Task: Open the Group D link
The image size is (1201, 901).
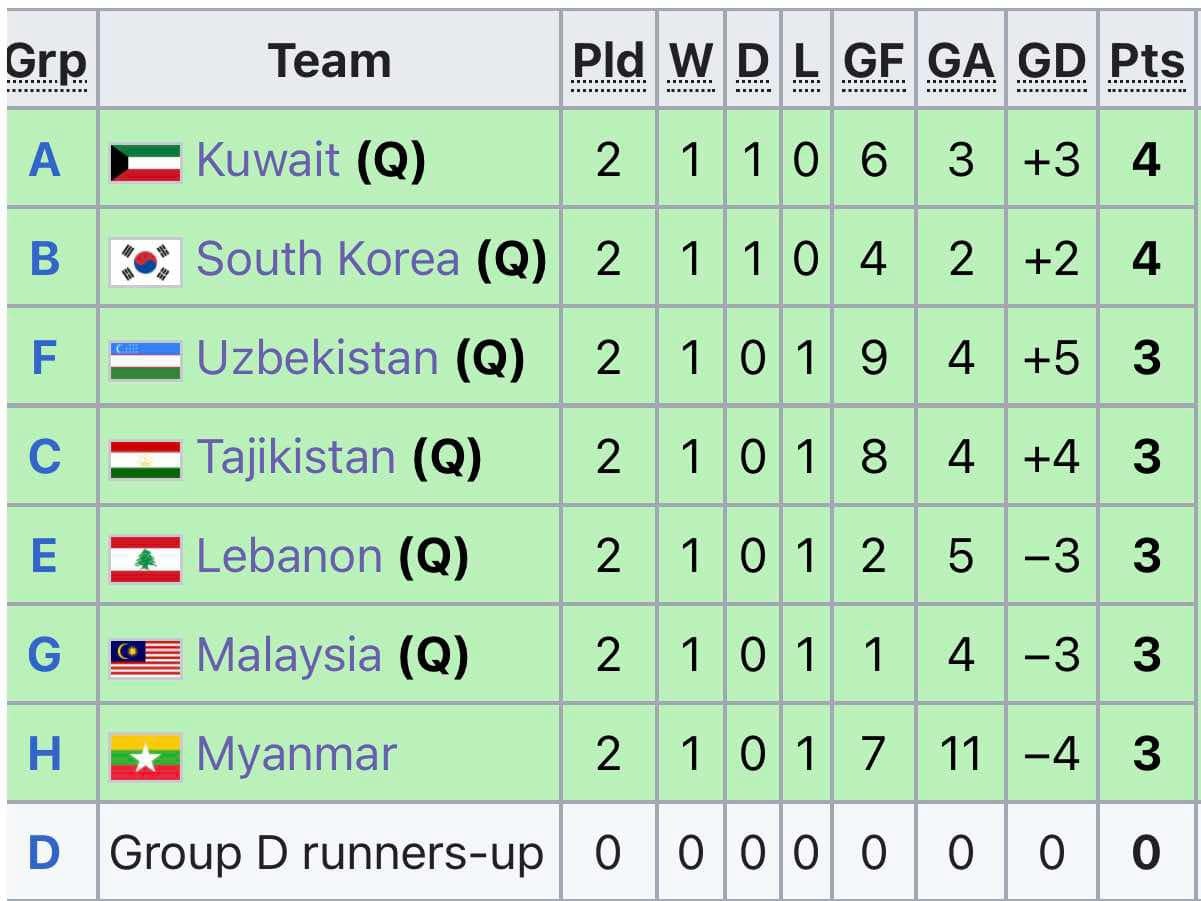Action: 45,854
